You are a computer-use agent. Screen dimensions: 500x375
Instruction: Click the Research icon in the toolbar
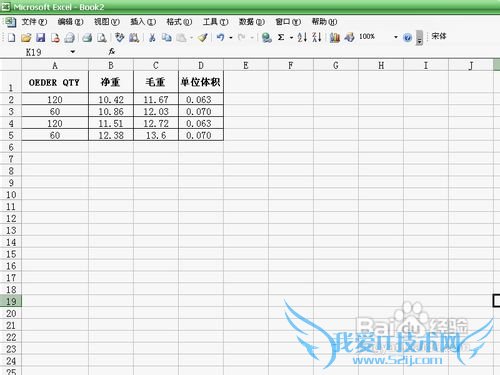click(x=134, y=37)
